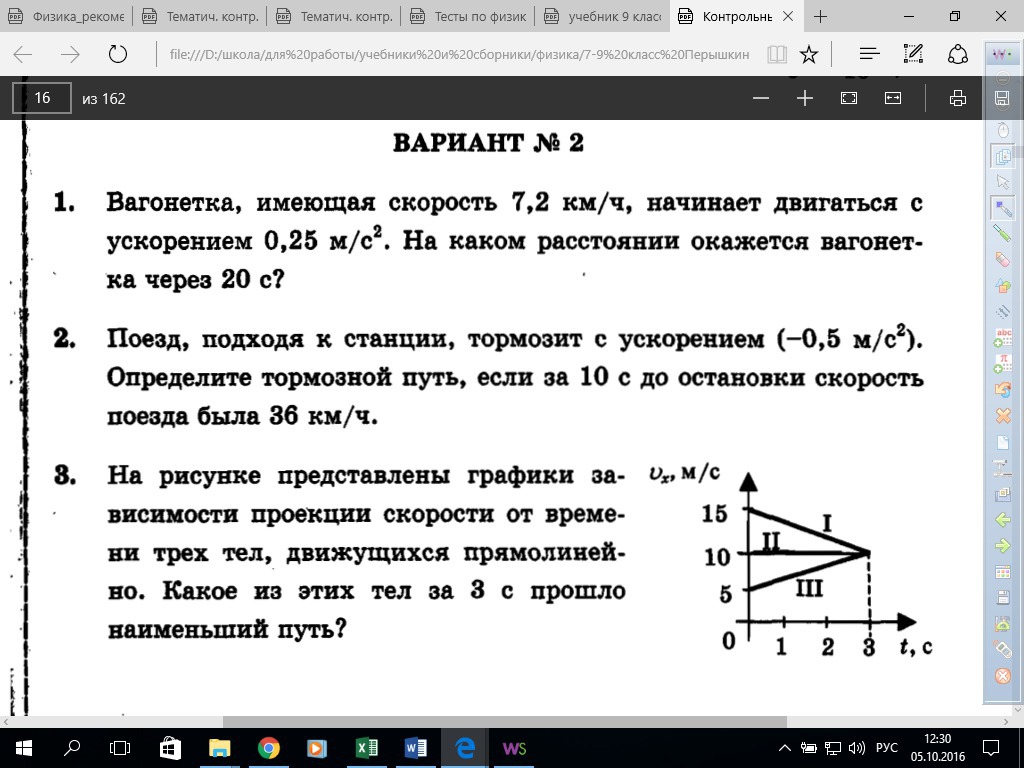This screenshot has width=1024, height=768.
Task: Go back with the browser back arrow
Action: [23, 54]
